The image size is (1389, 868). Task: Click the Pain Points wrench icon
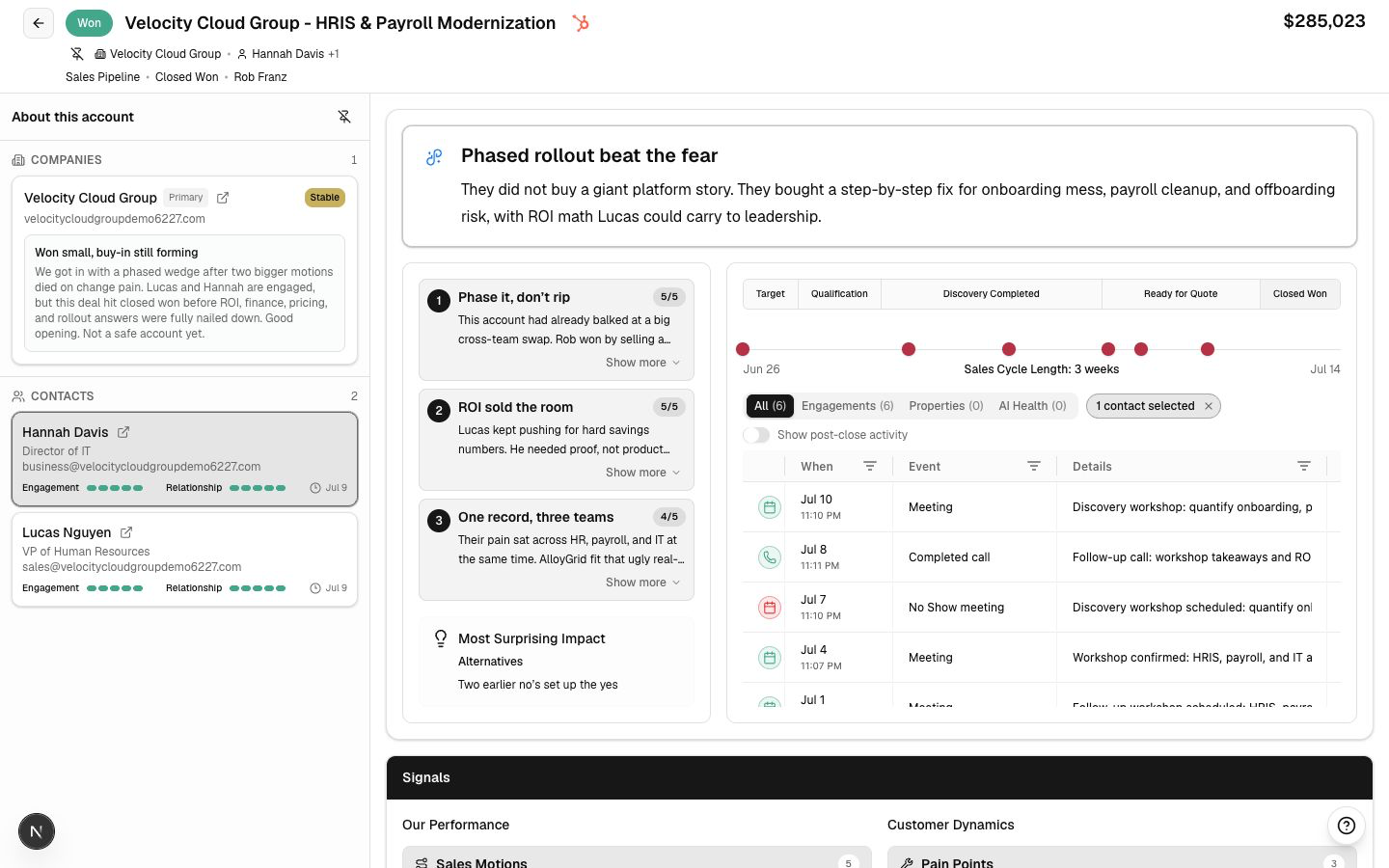click(907, 863)
